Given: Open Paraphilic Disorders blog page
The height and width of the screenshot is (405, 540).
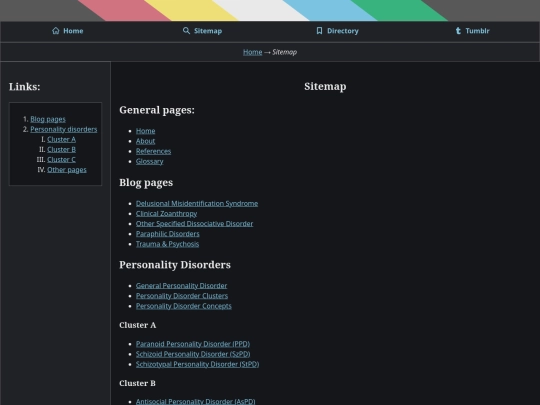Looking at the screenshot, I should pyautogui.click(x=167, y=234).
